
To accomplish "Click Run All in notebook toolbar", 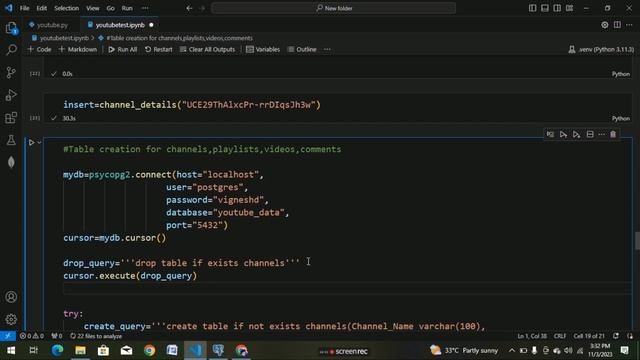I will coord(122,49).
